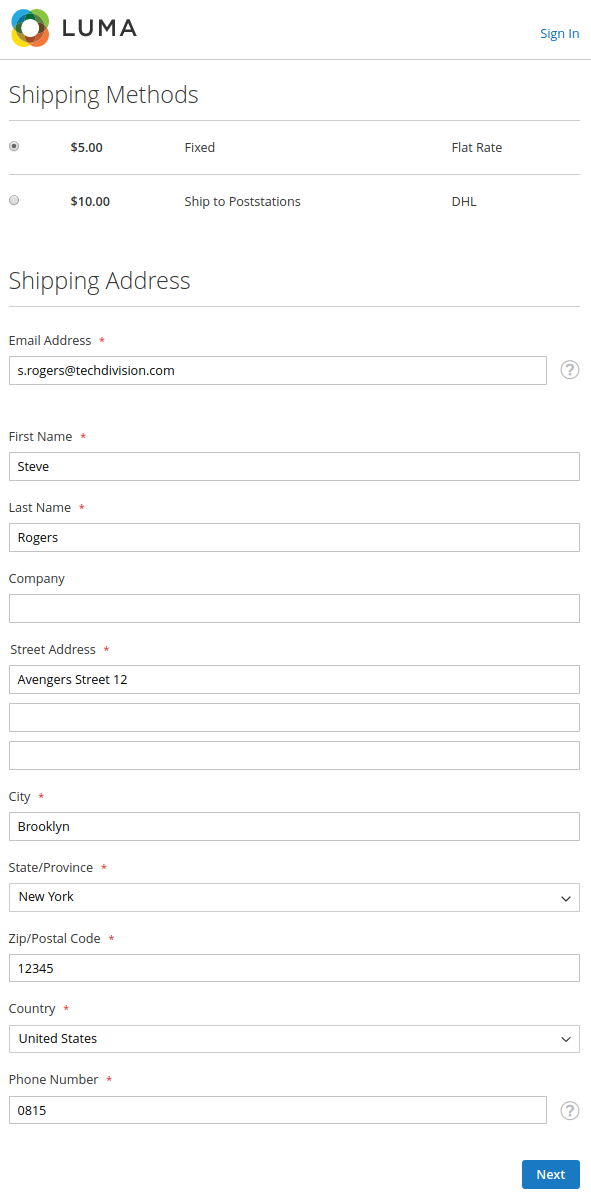Viewport: 591px width, 1200px height.
Task: Click the Email Address label
Action: click(x=50, y=340)
